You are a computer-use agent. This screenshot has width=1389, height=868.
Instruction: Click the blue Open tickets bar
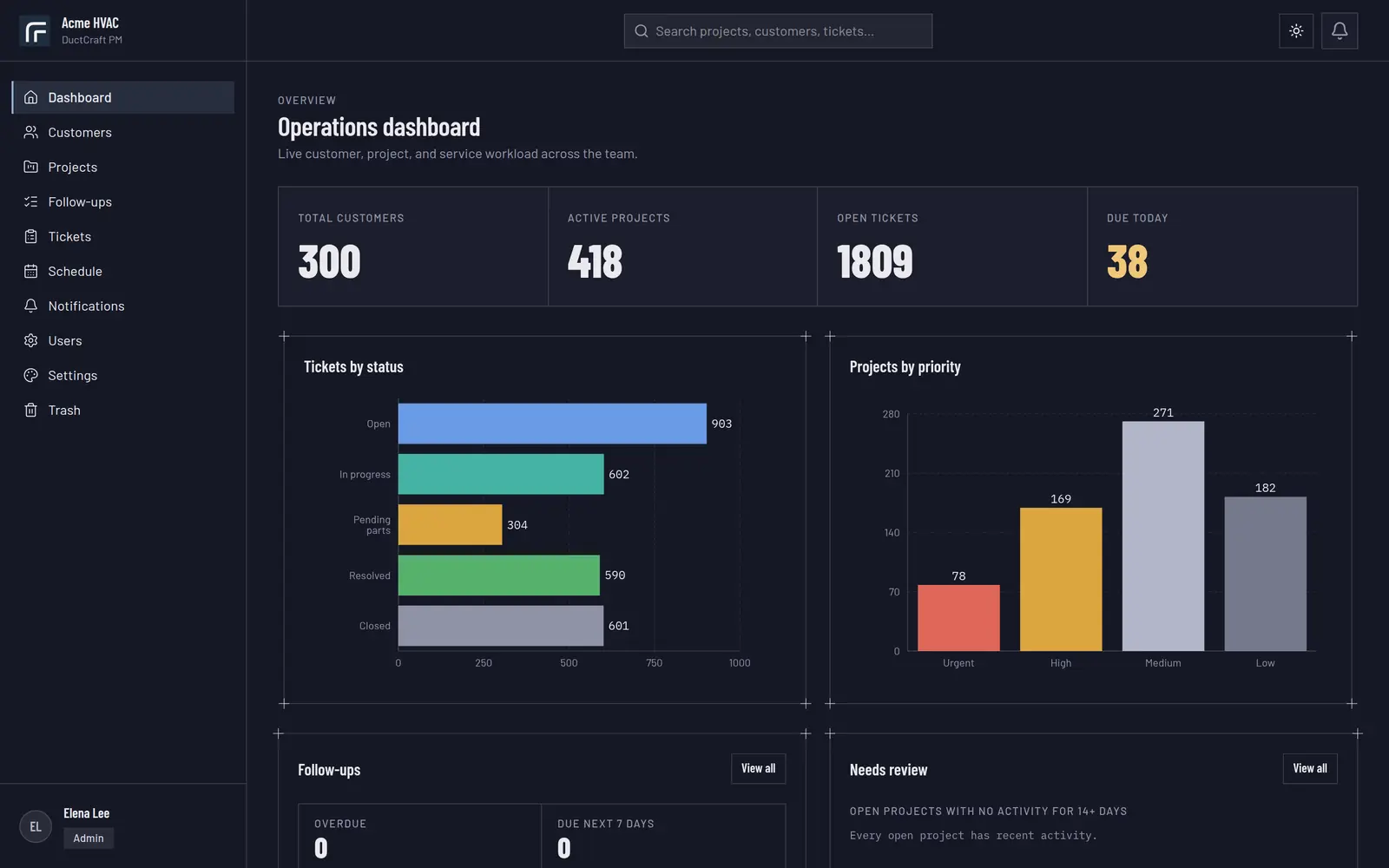pyautogui.click(x=552, y=424)
